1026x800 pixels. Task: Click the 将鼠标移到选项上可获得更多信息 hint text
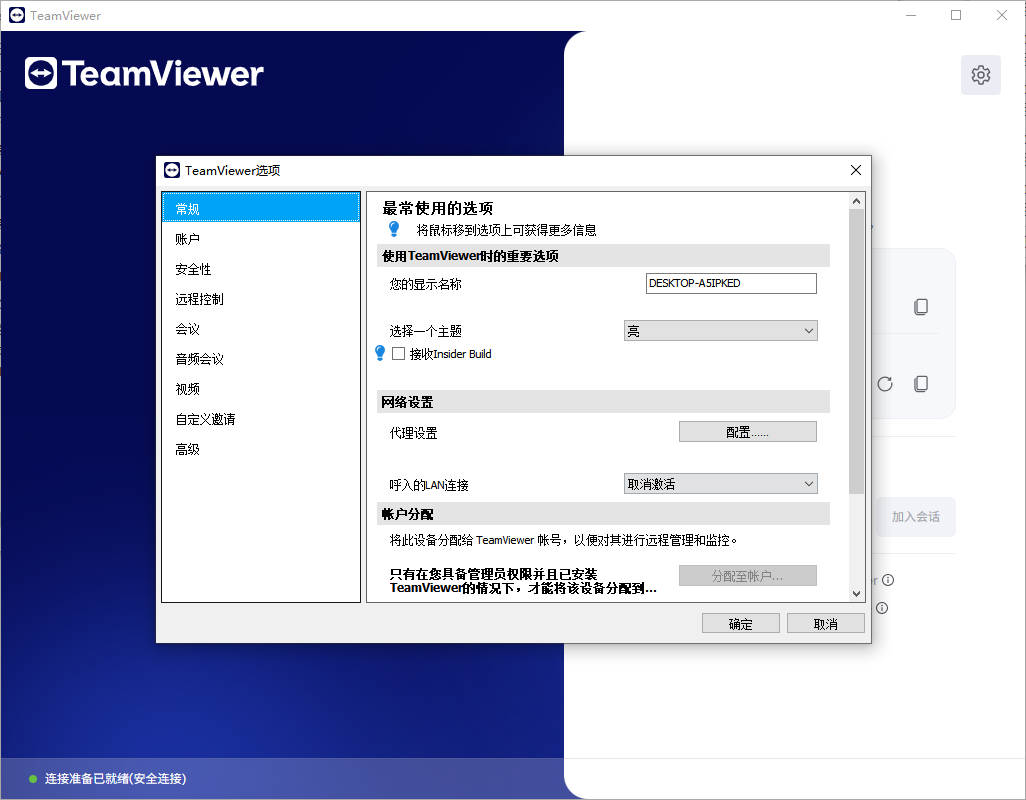point(506,230)
